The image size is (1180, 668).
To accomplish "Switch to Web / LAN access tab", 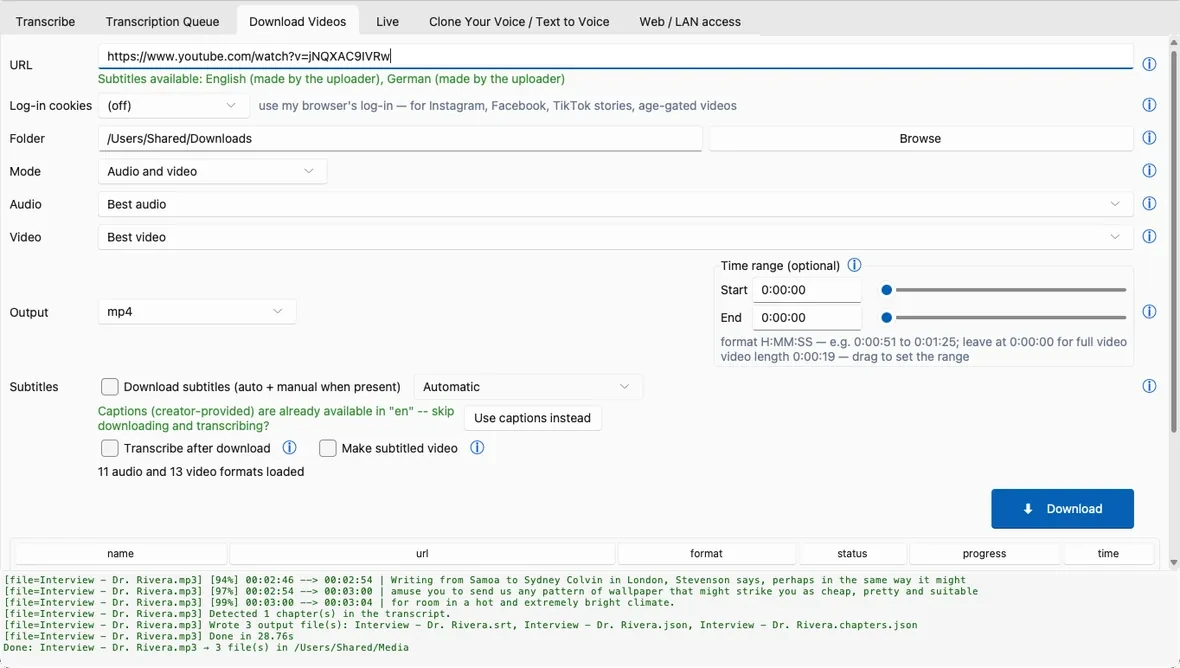I will click(690, 21).
